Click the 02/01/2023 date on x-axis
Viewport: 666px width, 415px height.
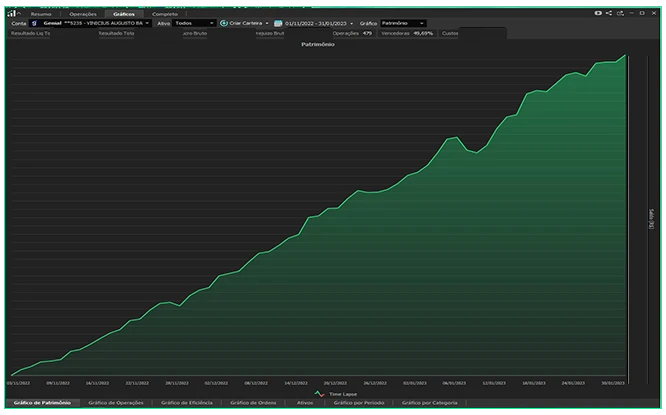(415, 383)
